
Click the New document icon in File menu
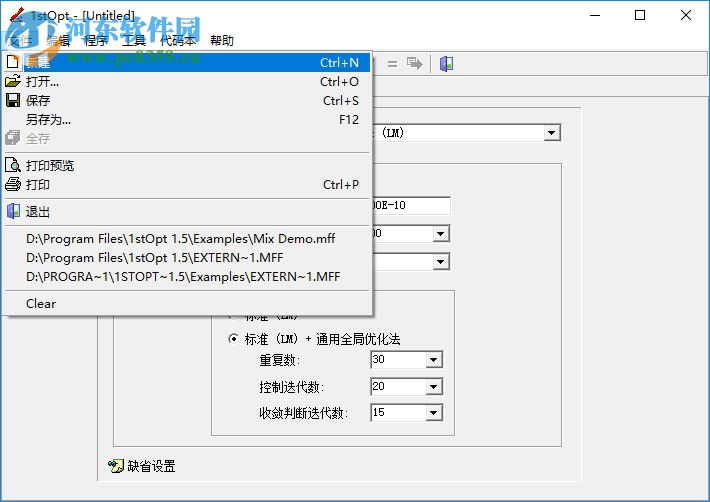pos(13,62)
